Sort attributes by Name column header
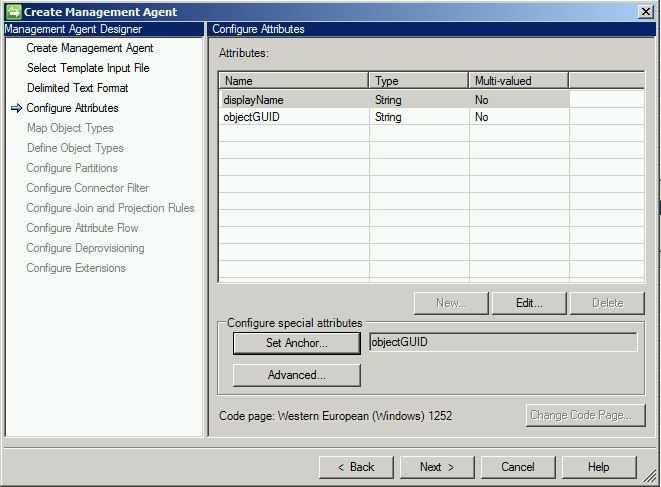Viewport: 661px width, 487px height. [x=293, y=81]
